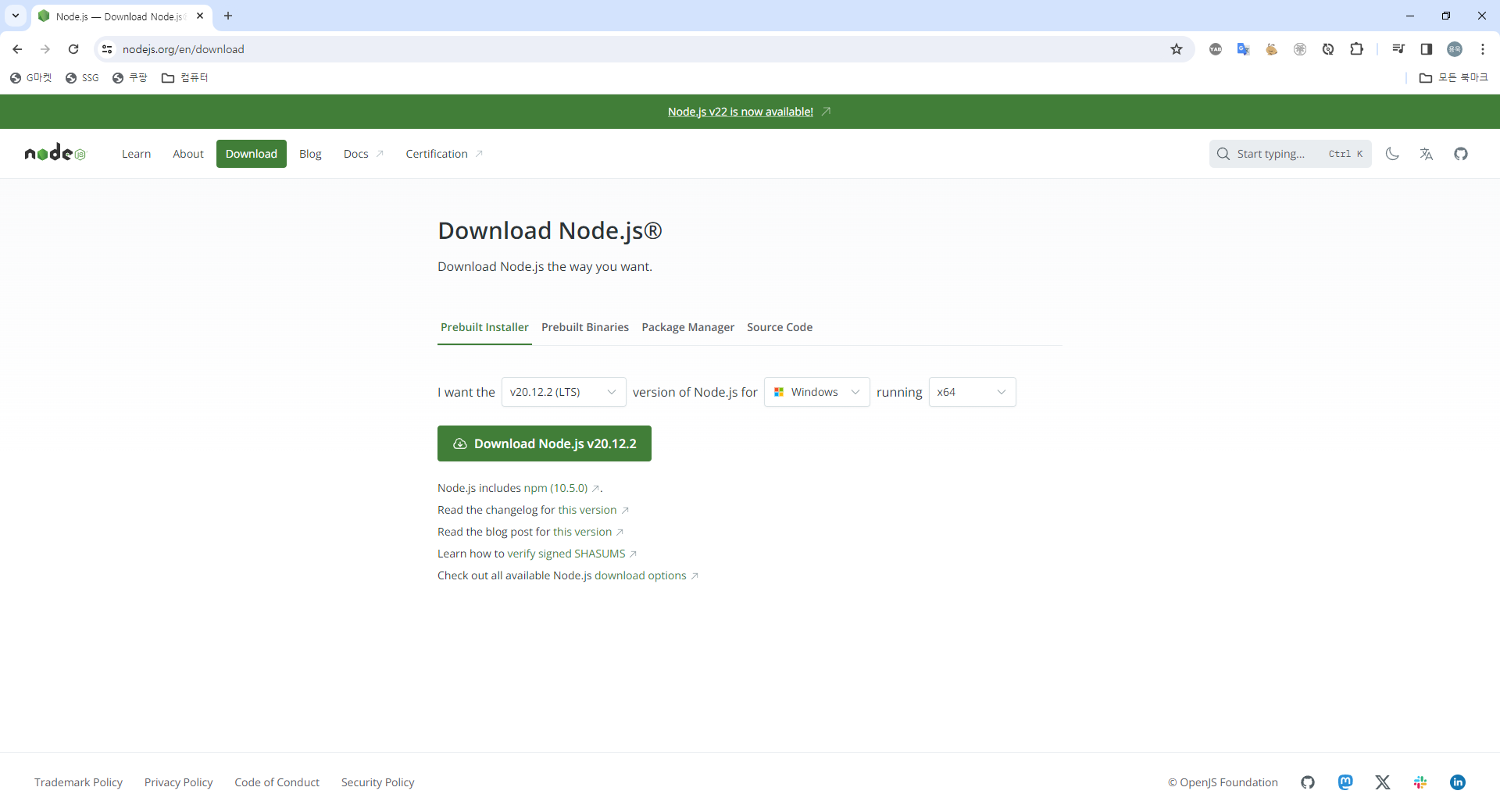1500x812 pixels.
Task: Open the Slack icon in footer
Action: [1420, 782]
